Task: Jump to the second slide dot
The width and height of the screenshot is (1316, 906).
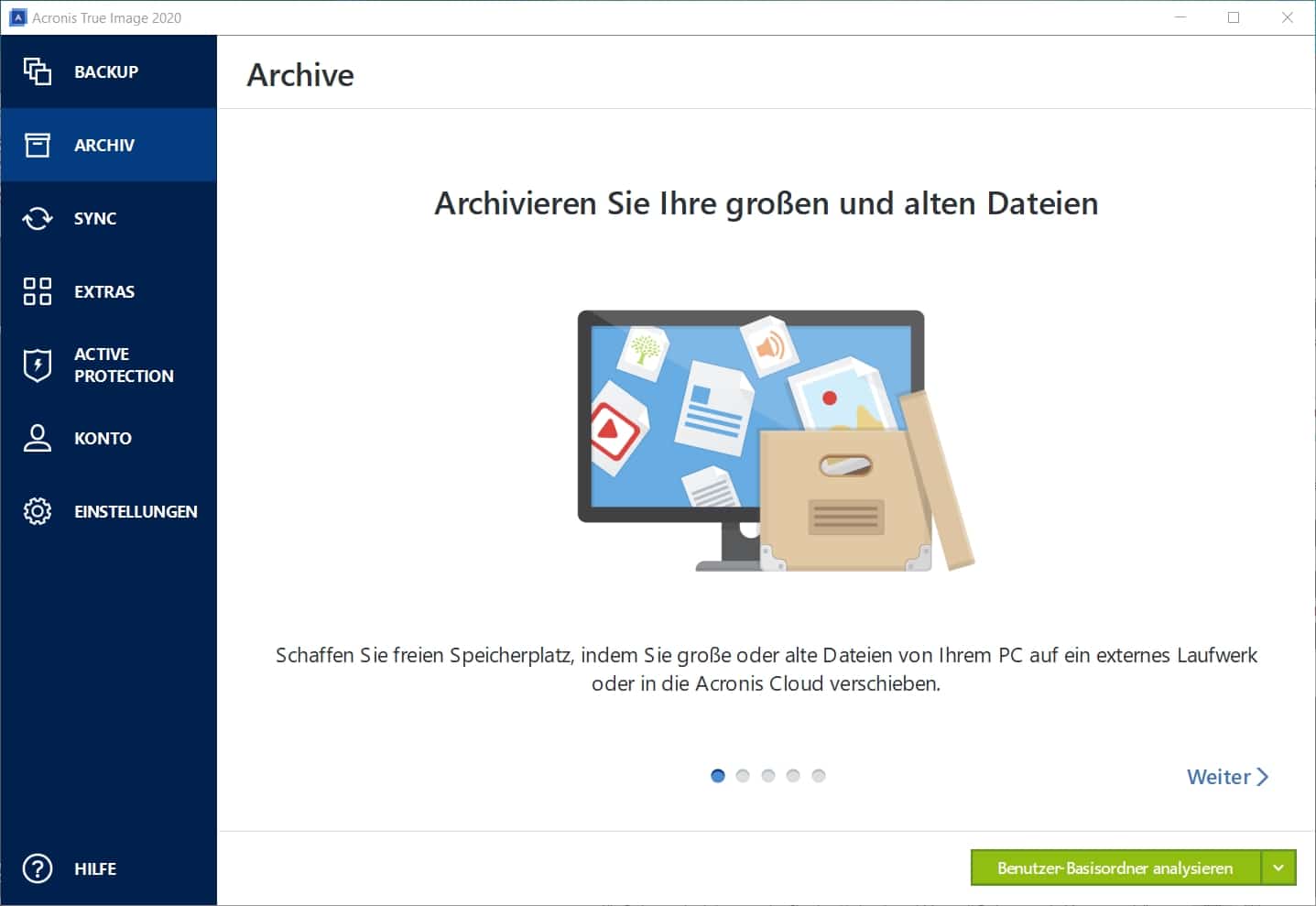Action: point(743,776)
